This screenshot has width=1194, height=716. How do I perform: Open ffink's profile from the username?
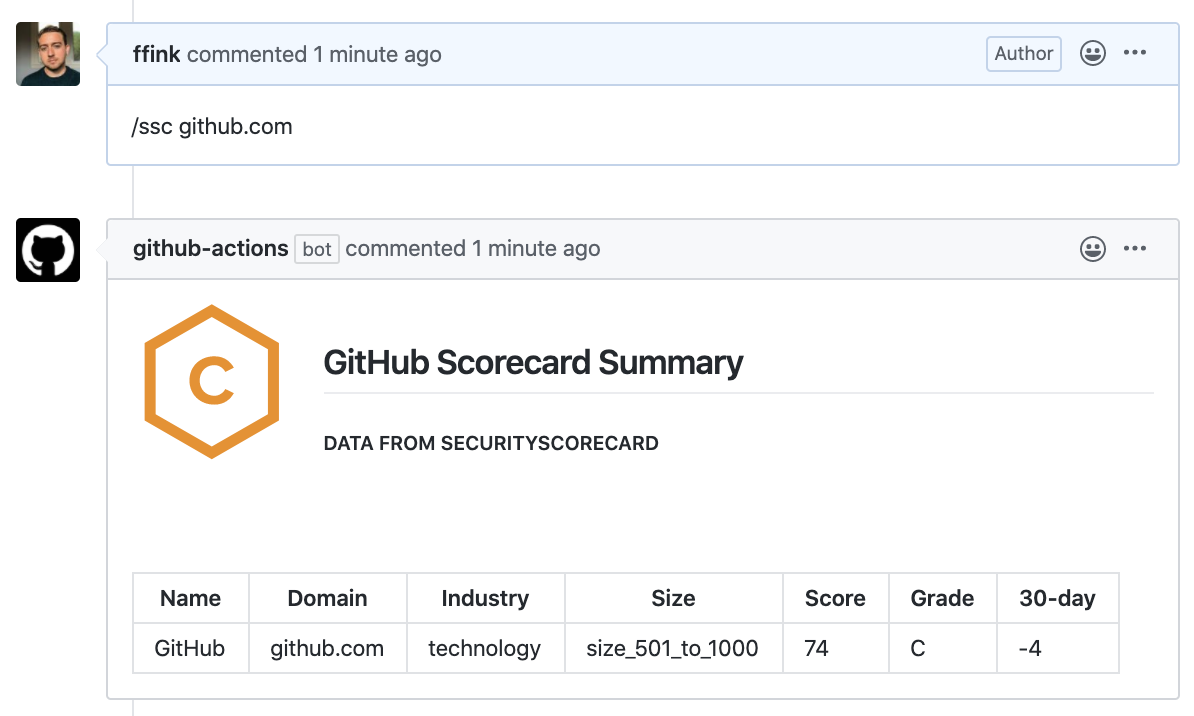pos(156,54)
